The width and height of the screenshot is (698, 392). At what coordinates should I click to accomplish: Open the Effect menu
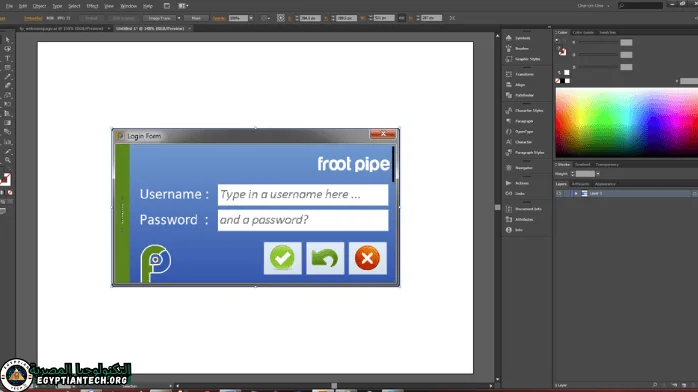pos(92,6)
